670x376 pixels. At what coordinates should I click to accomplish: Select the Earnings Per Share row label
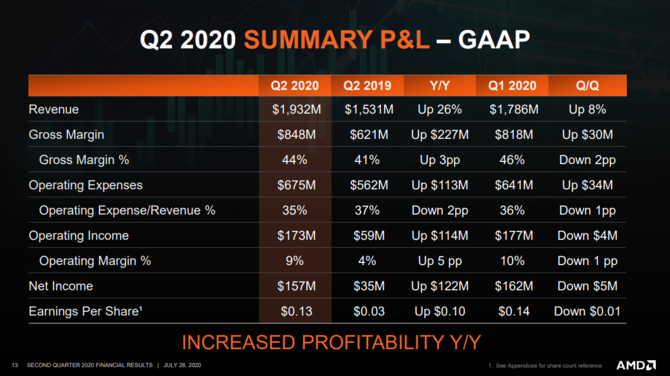(85, 311)
